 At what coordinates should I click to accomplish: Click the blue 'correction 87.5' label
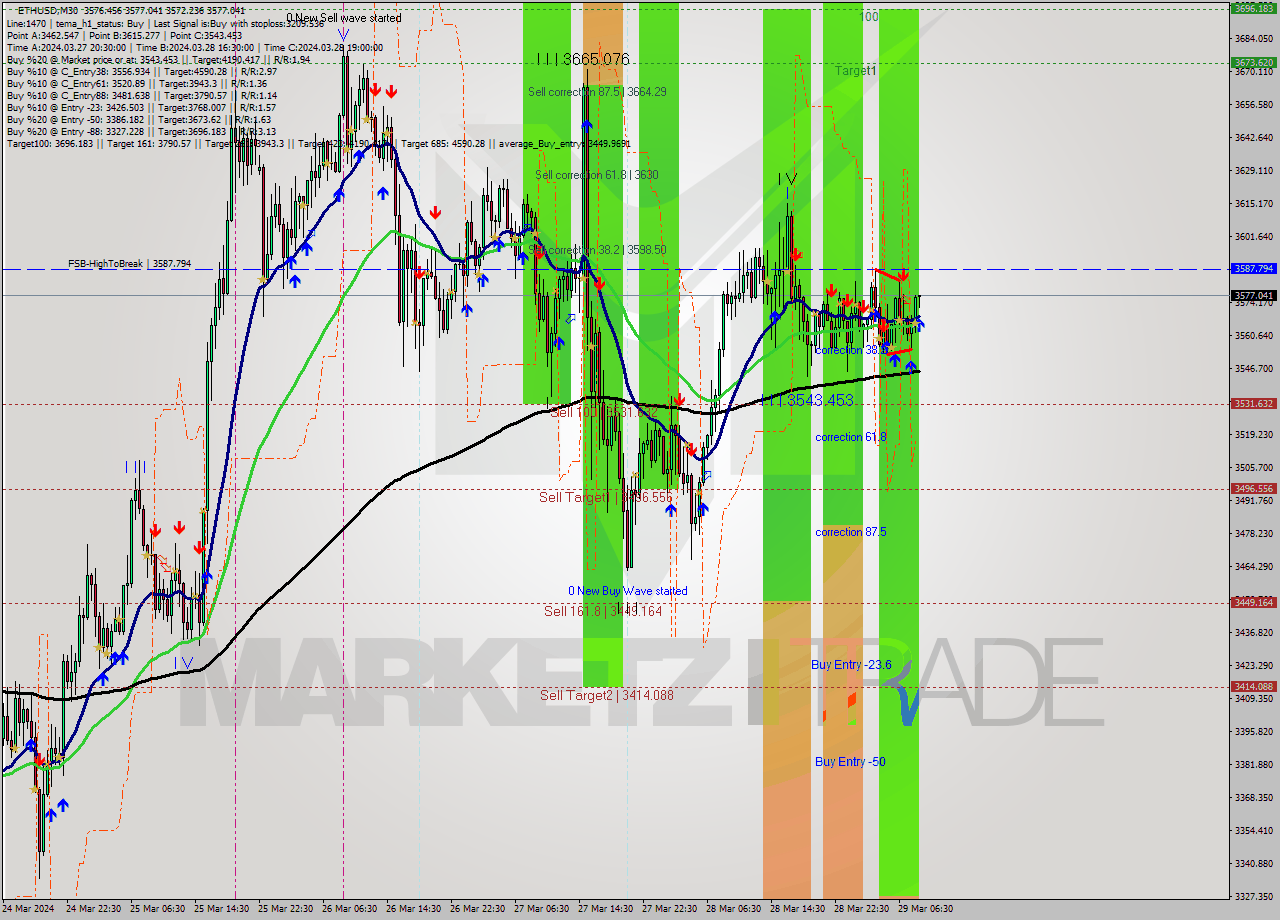tap(851, 532)
